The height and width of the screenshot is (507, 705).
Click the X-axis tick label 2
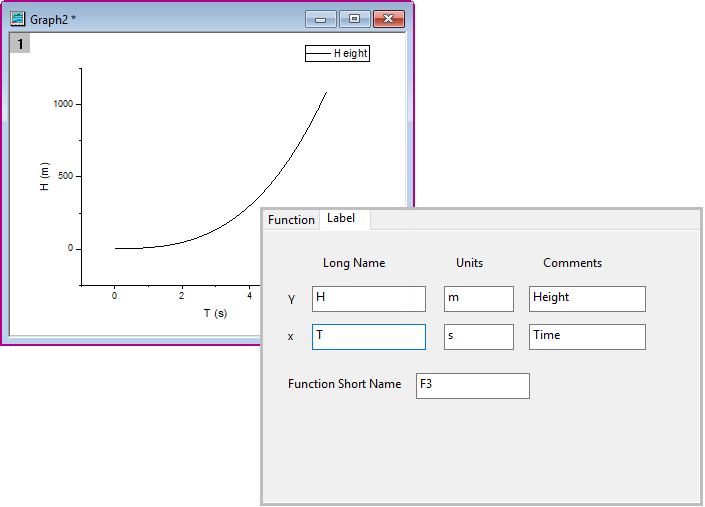[x=182, y=296]
